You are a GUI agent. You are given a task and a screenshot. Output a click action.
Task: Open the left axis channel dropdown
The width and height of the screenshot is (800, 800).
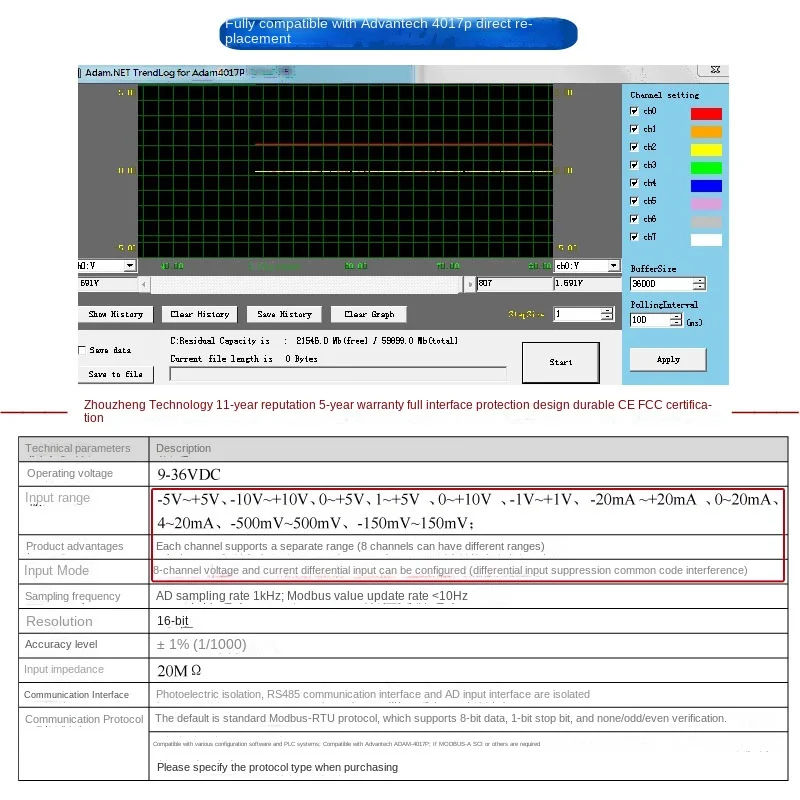click(130, 266)
